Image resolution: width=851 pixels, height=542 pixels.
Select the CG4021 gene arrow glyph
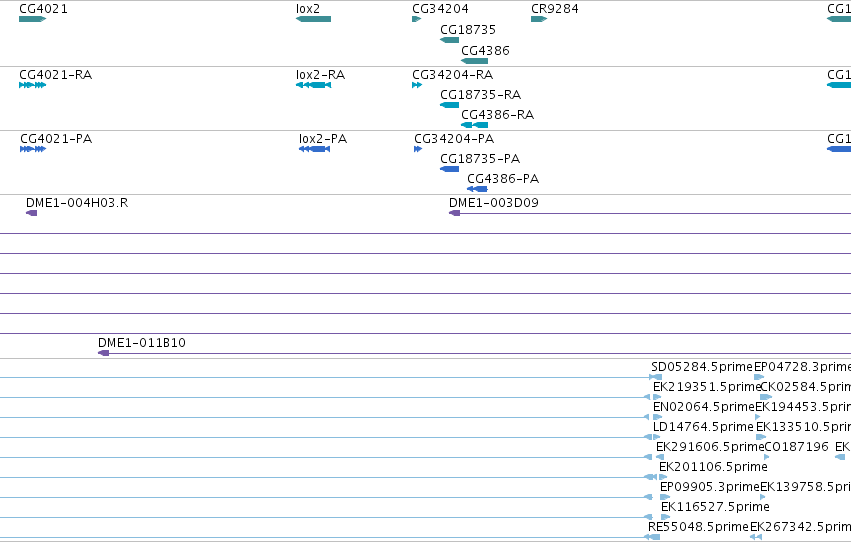pos(33,19)
